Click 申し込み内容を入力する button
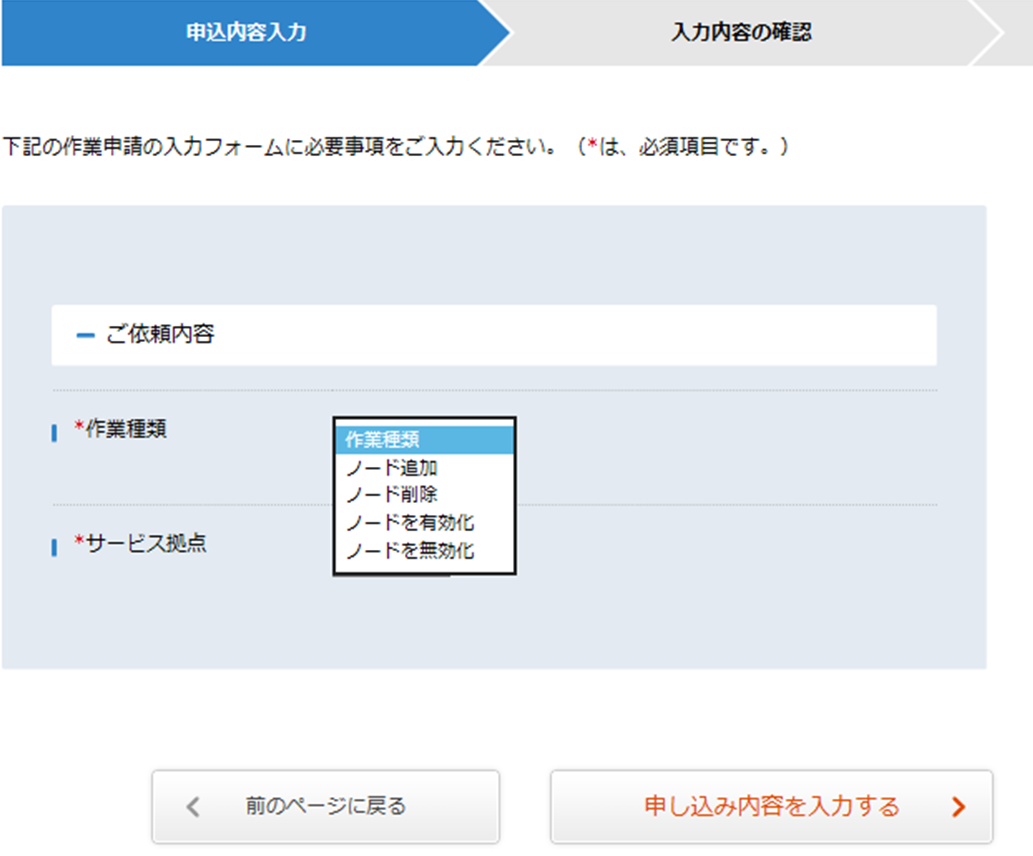 coord(771,807)
